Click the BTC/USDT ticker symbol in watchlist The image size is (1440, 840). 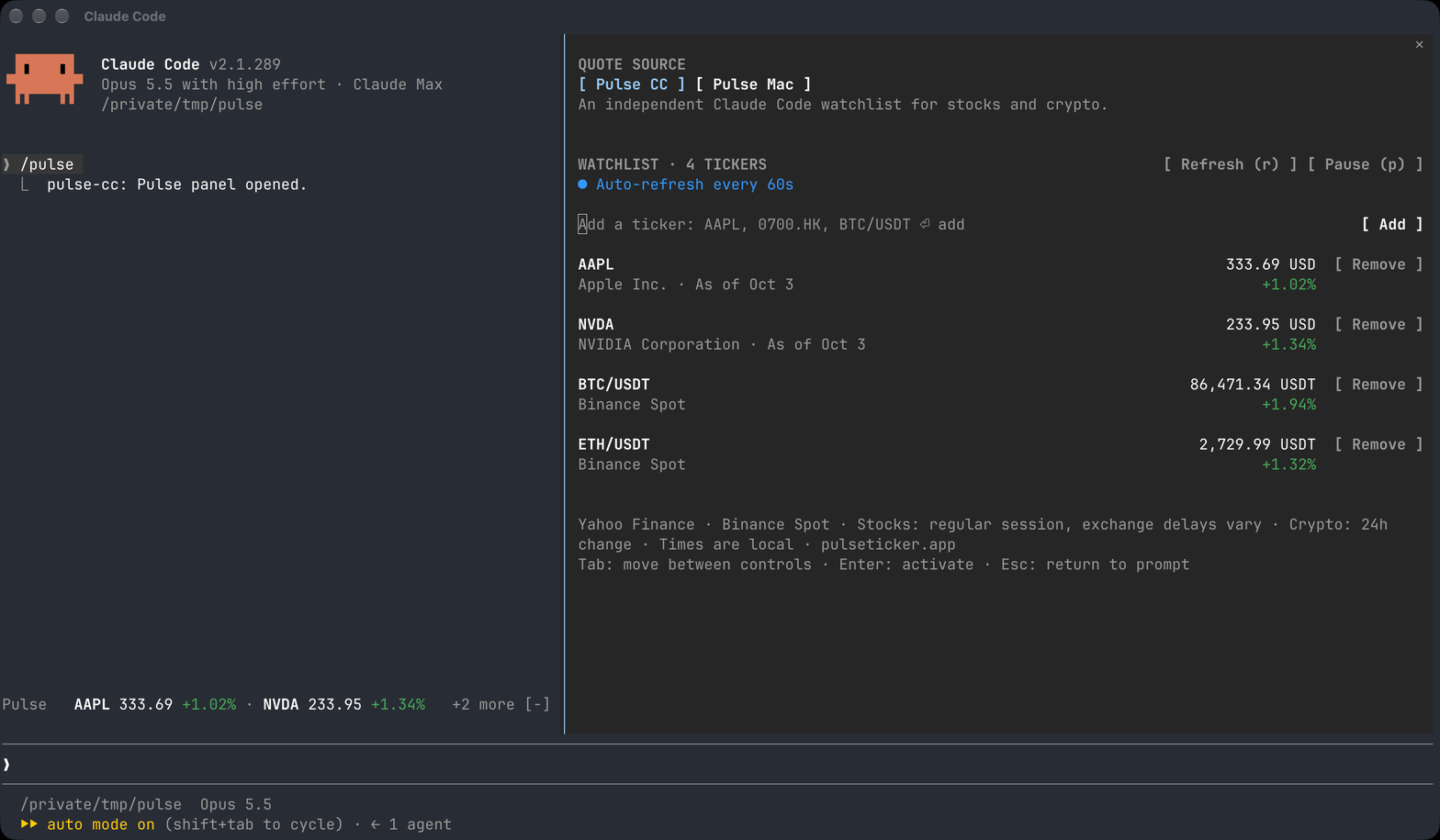(613, 385)
